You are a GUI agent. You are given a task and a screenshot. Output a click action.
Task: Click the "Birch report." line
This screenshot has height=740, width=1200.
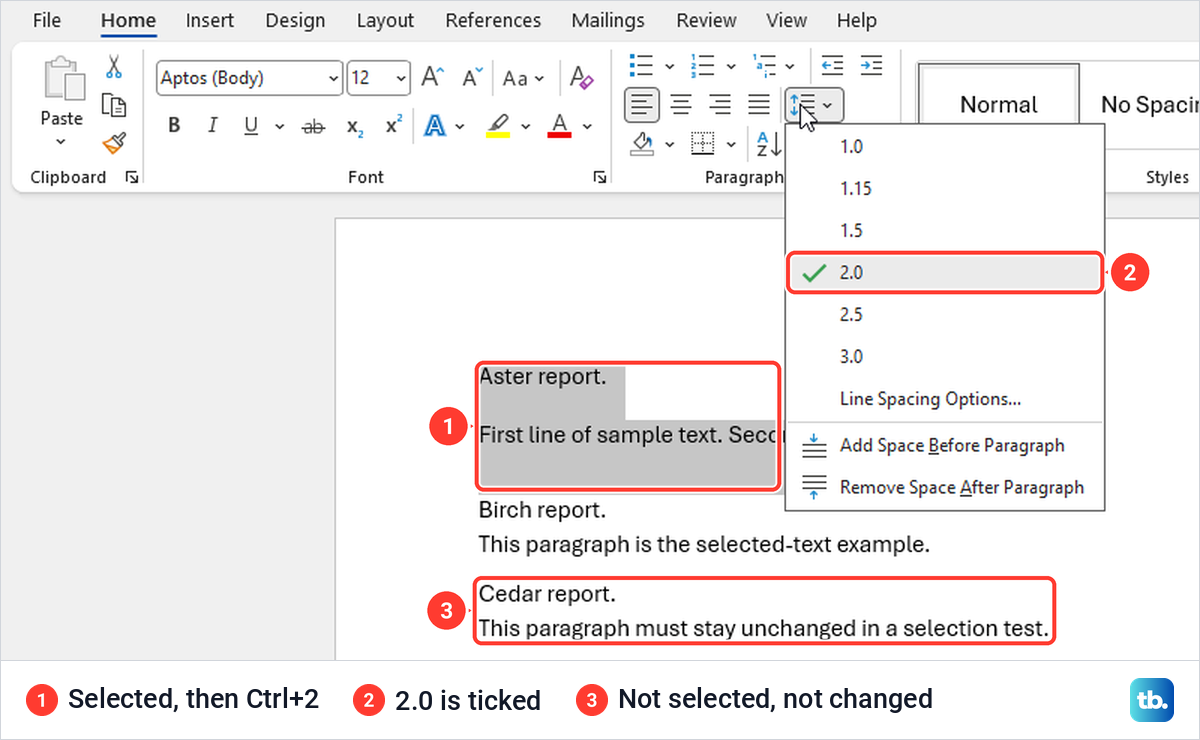tap(542, 510)
